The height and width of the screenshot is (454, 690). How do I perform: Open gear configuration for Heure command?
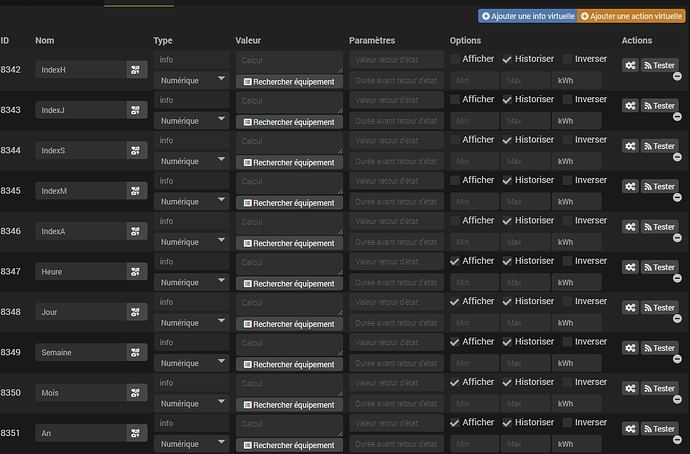[630, 267]
